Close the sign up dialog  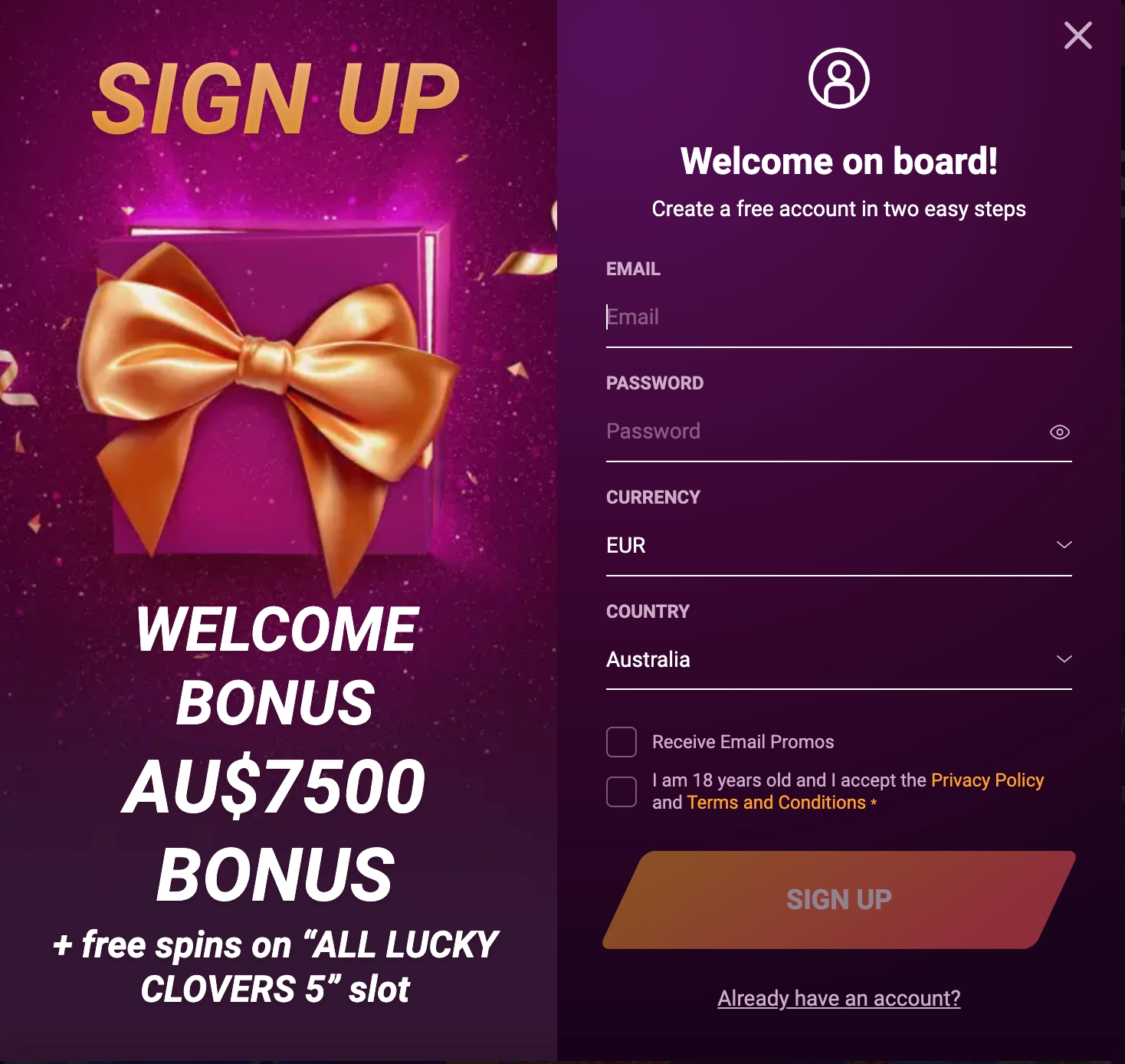(x=1077, y=35)
